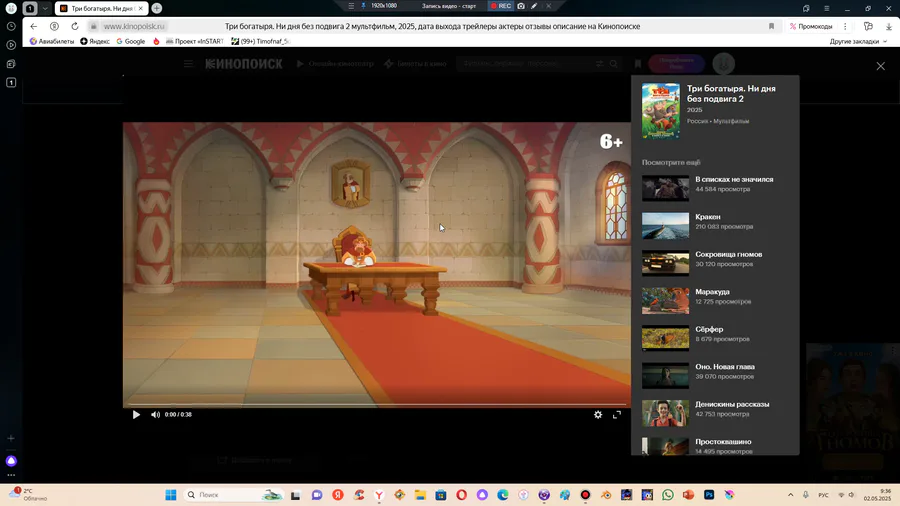Open the WhatsApp taskbar icon

click(x=668, y=495)
